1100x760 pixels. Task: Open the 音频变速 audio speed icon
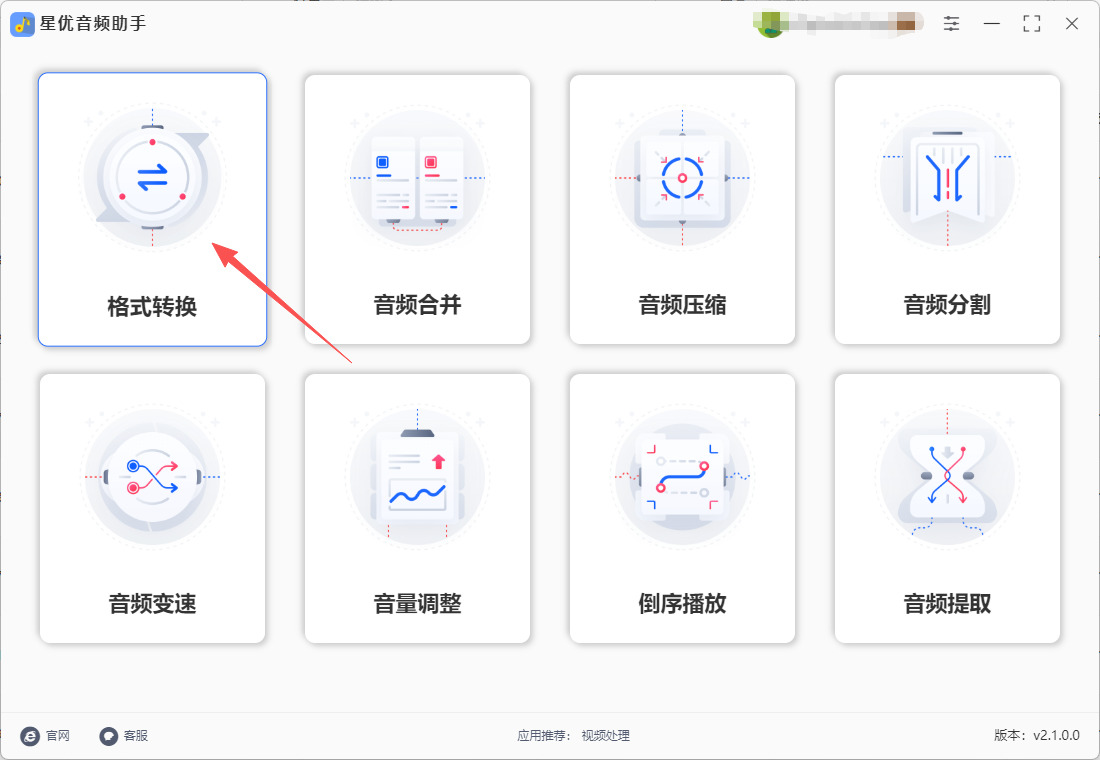tap(152, 476)
